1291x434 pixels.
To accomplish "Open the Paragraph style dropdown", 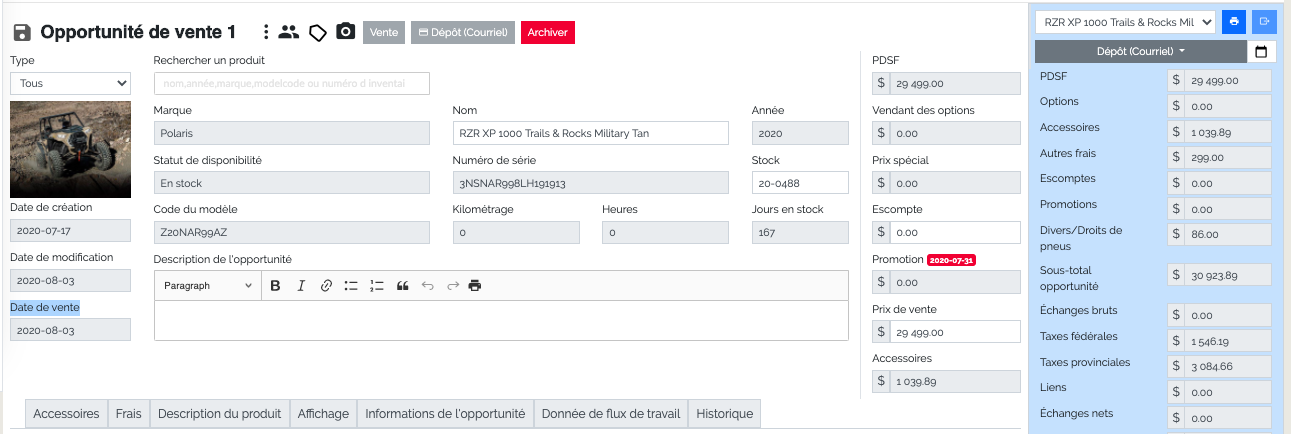I will coord(208,286).
